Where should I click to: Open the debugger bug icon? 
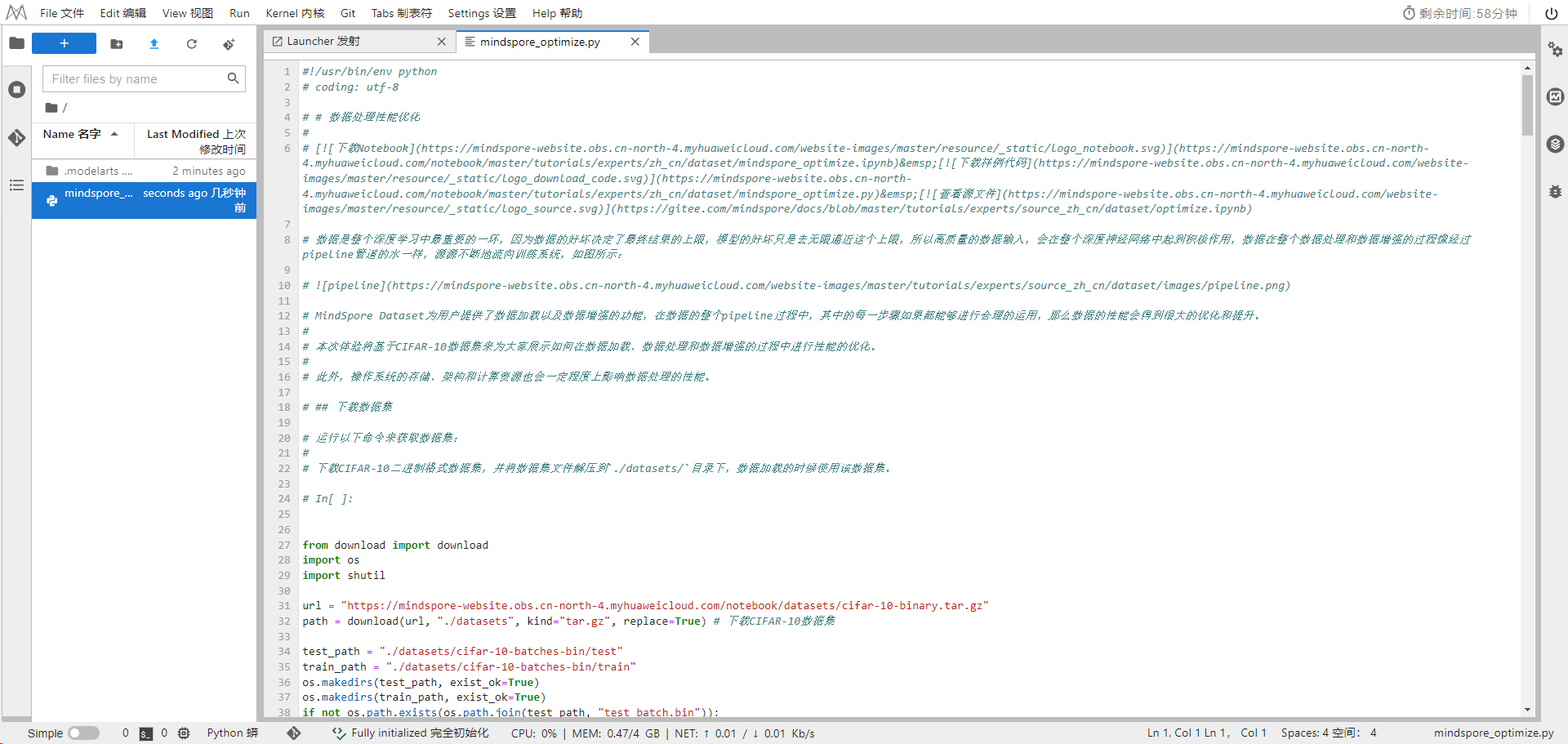coord(1555,192)
